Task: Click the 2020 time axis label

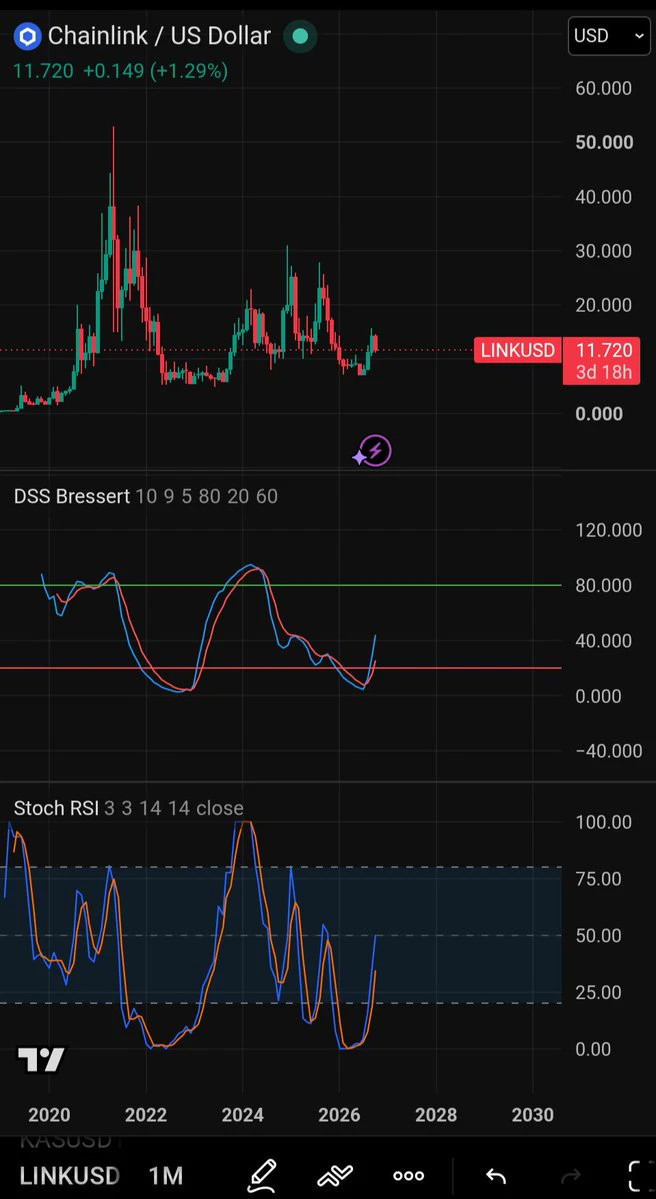Action: [49, 1114]
